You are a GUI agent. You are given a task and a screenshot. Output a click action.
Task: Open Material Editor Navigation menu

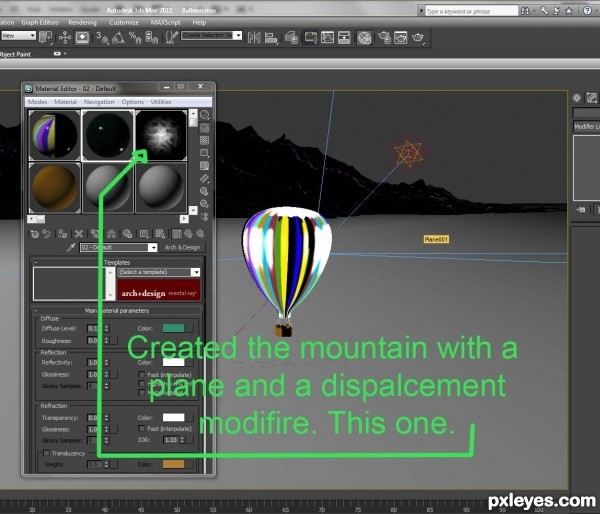(x=99, y=102)
